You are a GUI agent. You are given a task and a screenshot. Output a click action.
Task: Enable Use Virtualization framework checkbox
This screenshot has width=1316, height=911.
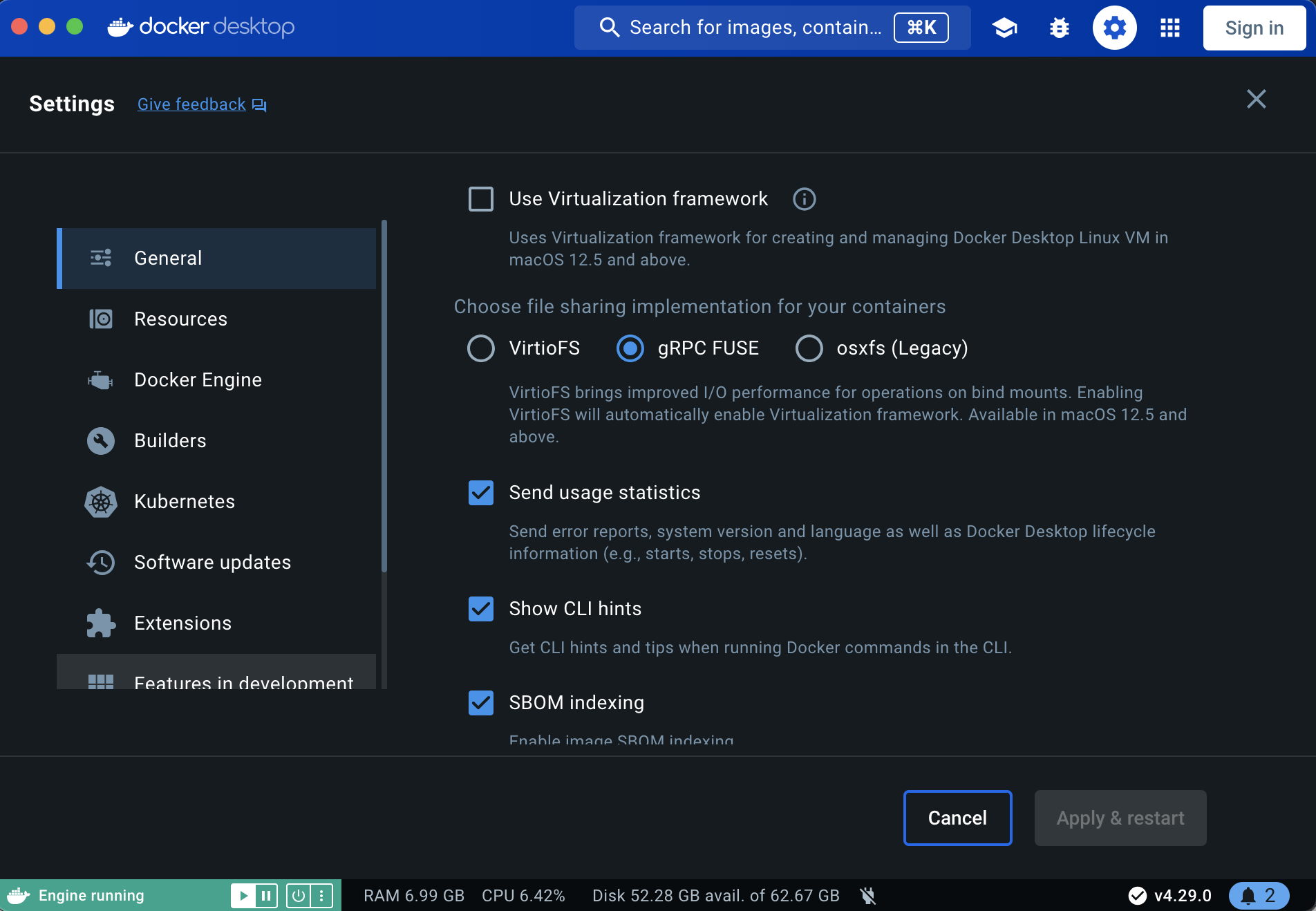(481, 199)
